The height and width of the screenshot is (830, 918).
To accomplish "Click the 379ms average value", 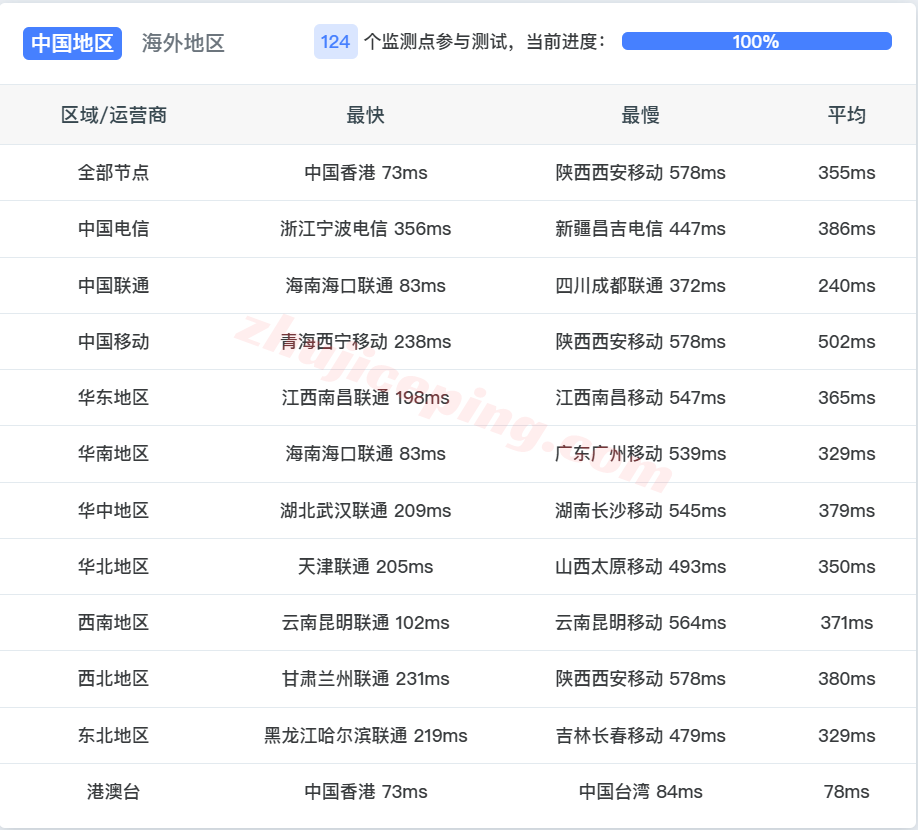I will coord(847,511).
